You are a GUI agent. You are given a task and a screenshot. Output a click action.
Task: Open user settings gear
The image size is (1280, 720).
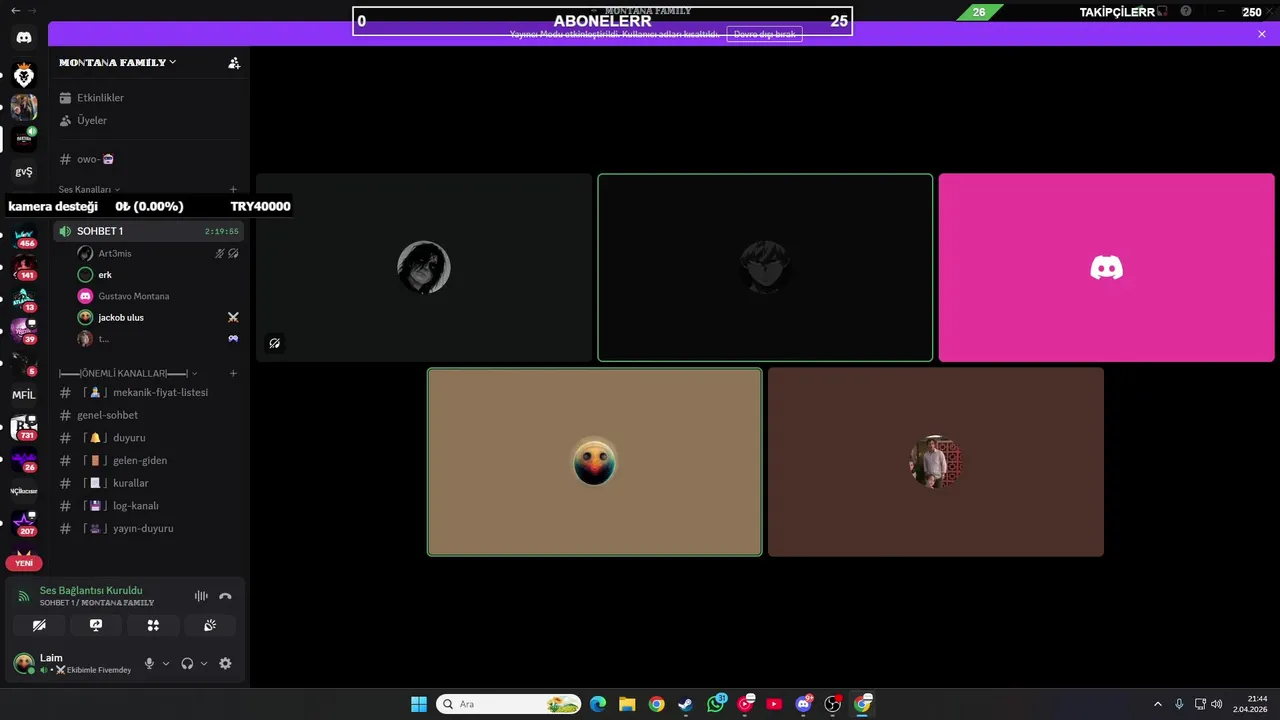[225, 663]
